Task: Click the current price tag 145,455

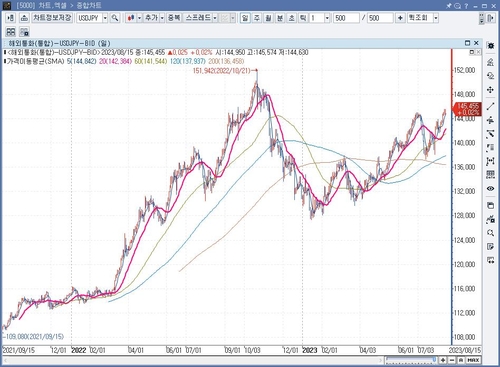Action: (x=467, y=109)
